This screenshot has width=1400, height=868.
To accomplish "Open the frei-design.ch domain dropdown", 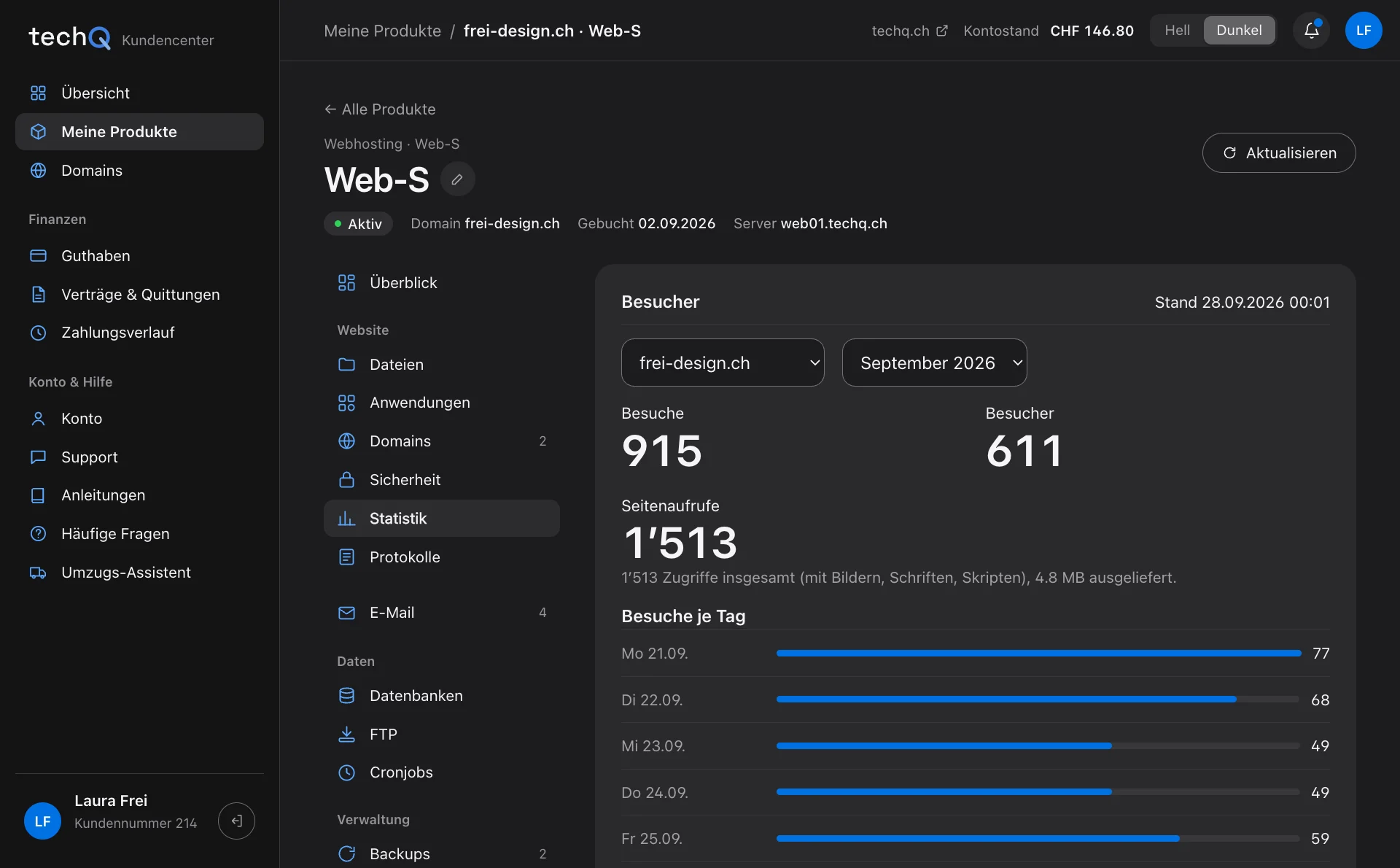I will tap(723, 363).
